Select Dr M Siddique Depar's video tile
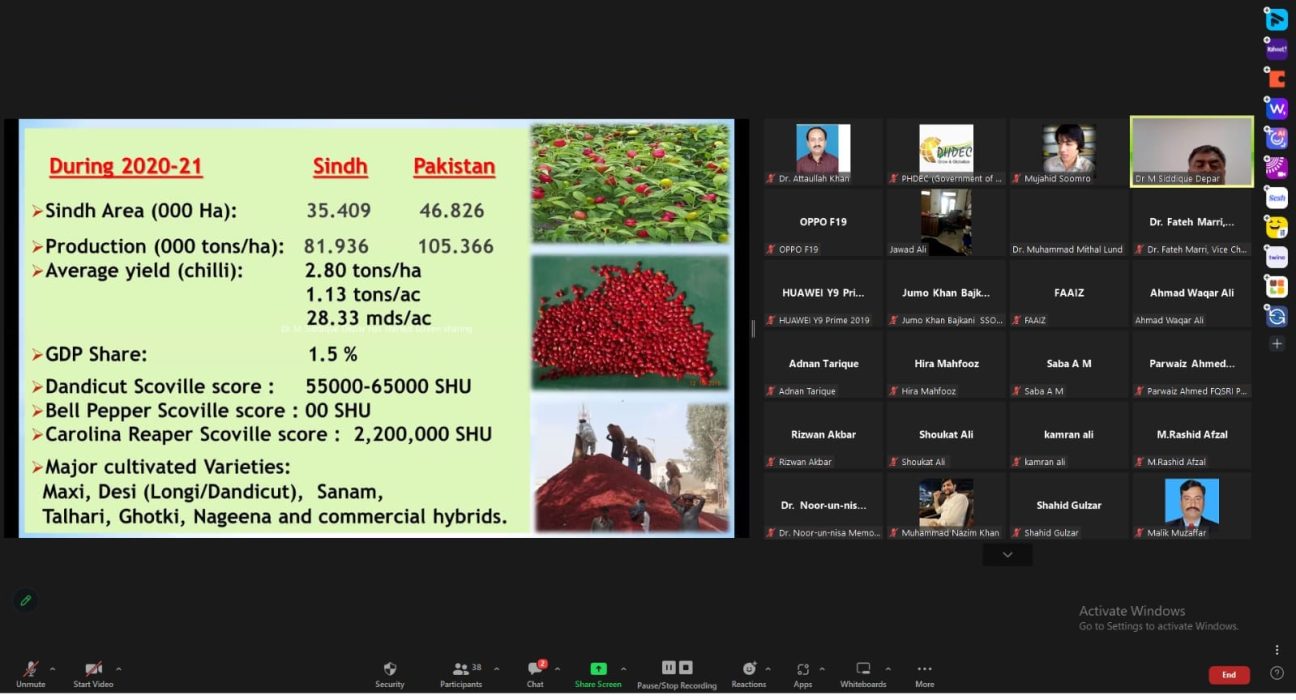The height and width of the screenshot is (700, 1296). (x=1191, y=151)
